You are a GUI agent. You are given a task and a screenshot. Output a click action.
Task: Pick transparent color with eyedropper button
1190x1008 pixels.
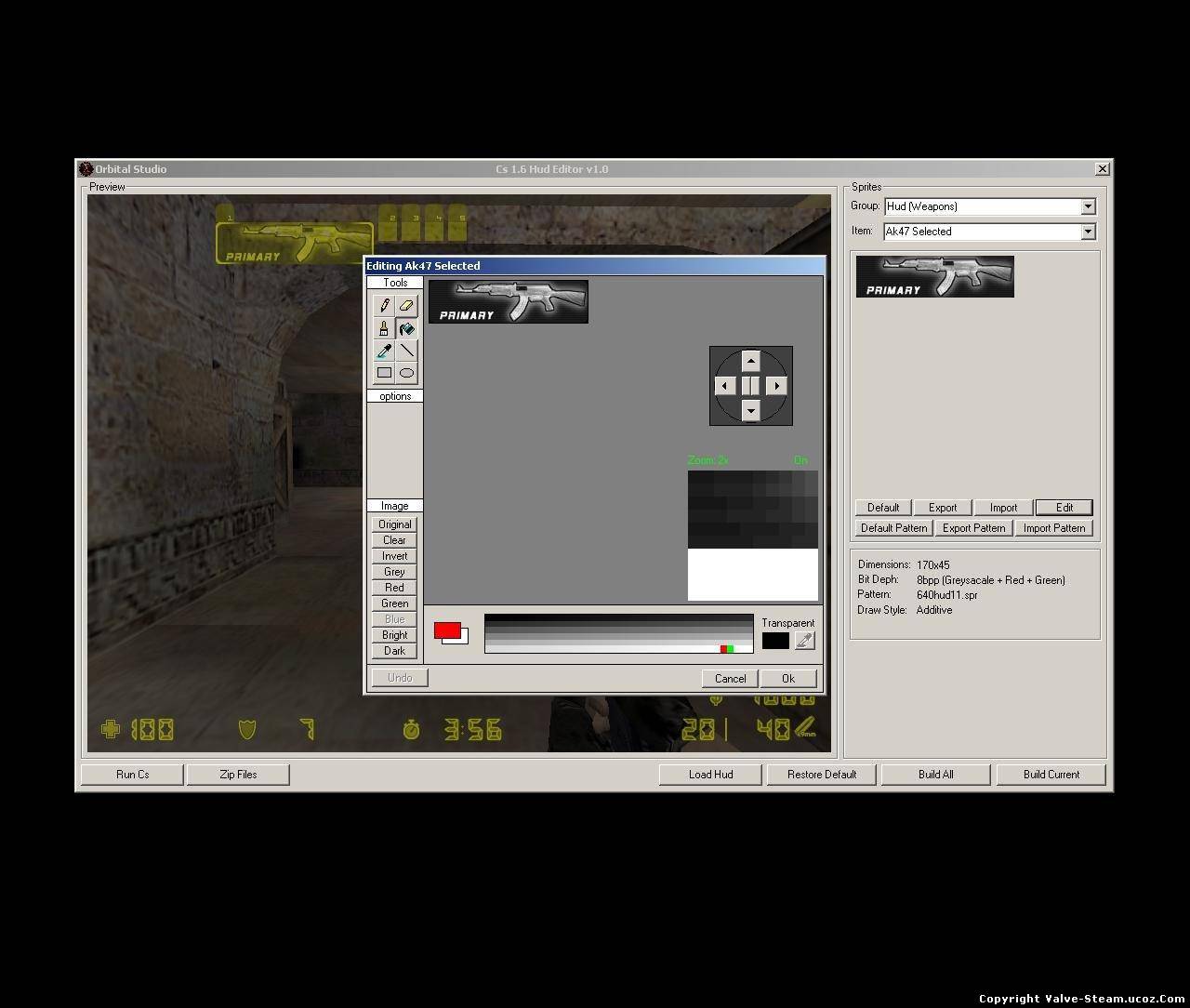click(x=805, y=640)
